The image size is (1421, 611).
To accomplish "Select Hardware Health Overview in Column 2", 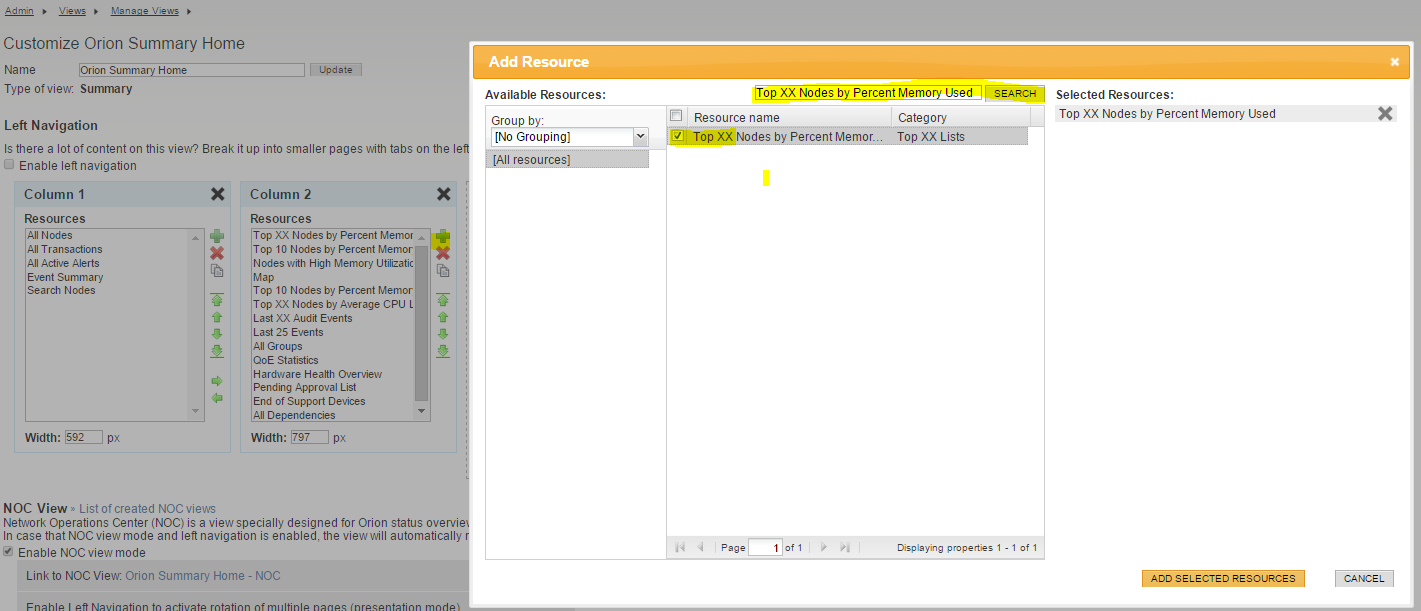I will (317, 375).
